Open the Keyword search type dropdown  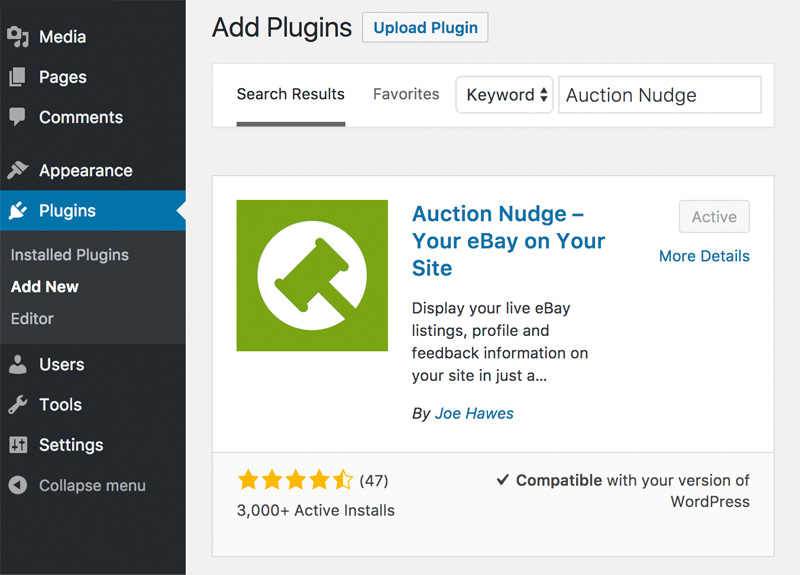504,95
